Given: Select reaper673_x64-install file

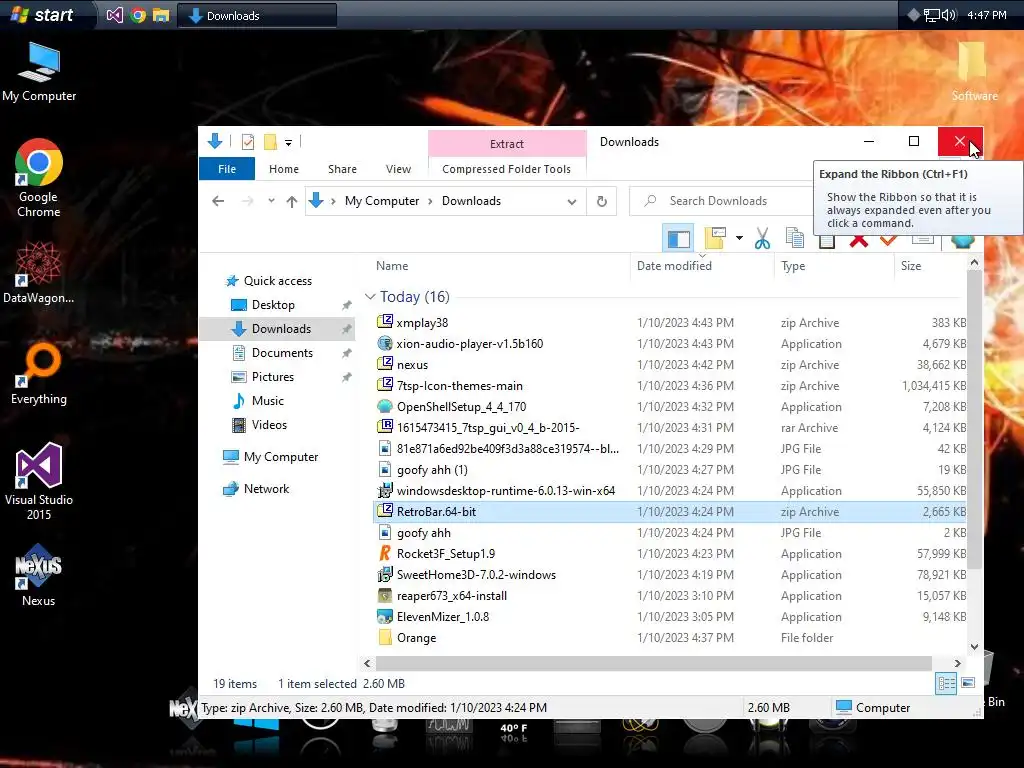Looking at the screenshot, I should tap(451, 596).
